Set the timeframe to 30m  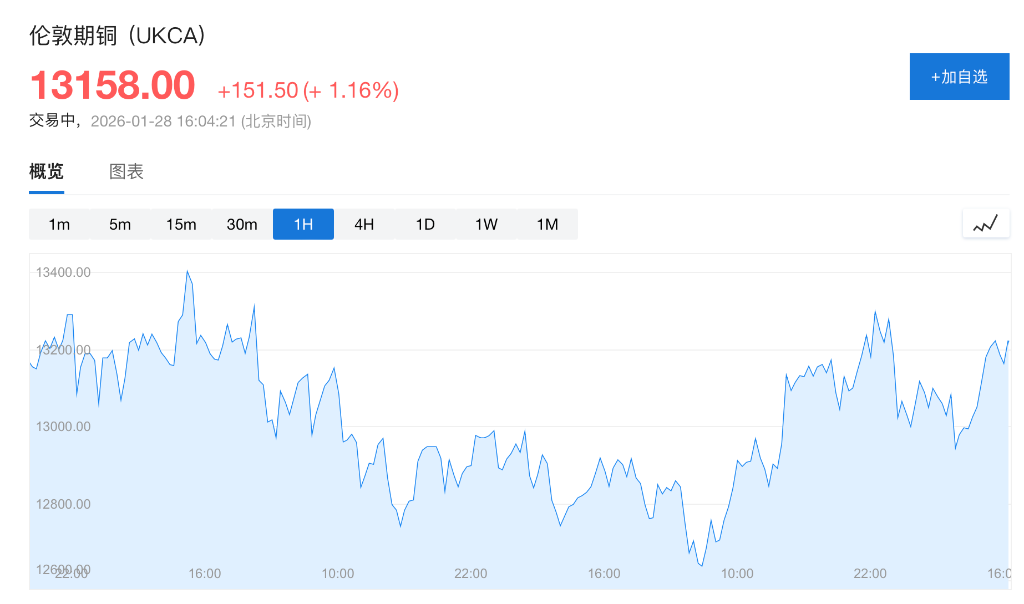(x=242, y=224)
